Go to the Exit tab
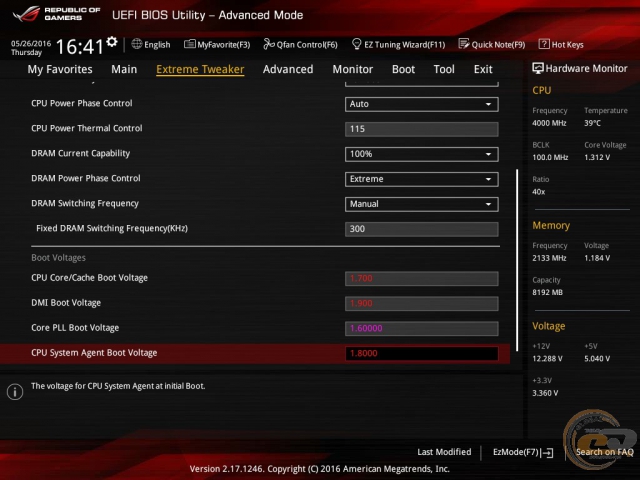Image resolution: width=640 pixels, height=480 pixels. [x=483, y=69]
